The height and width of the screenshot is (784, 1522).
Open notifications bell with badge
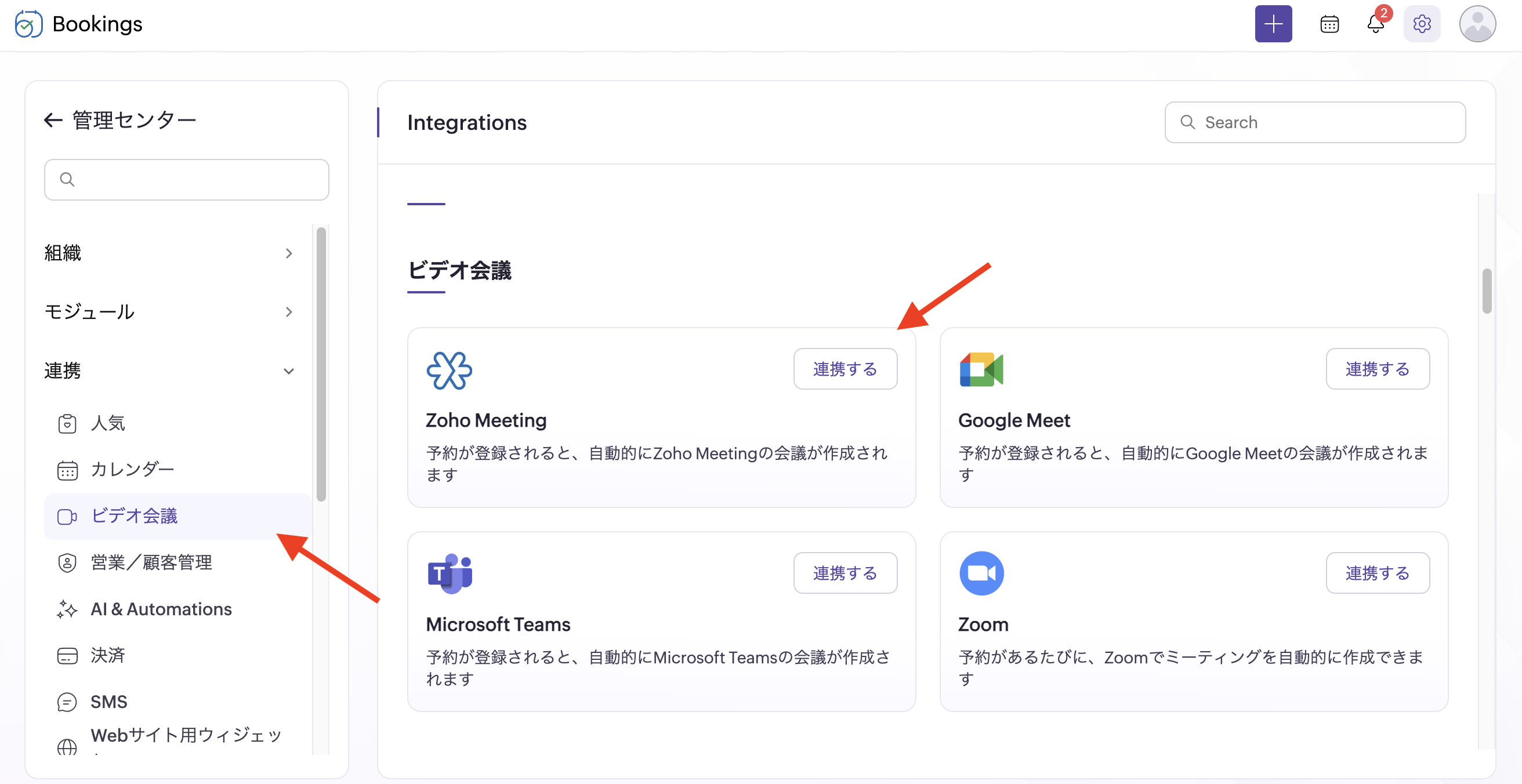coord(1376,24)
